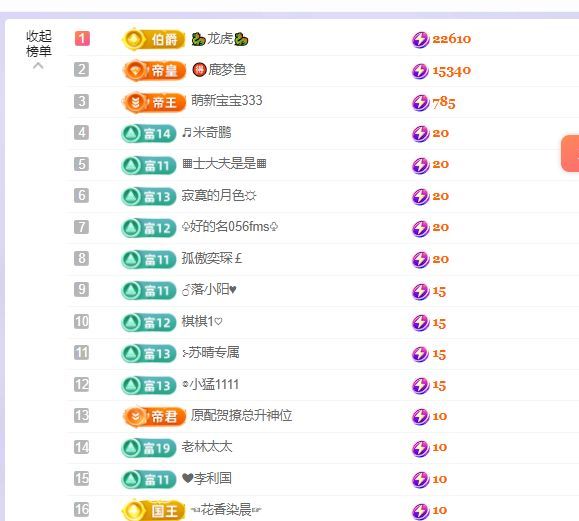Screen dimensions: 579x521
Task: Click the score value 785
Action: [x=444, y=103]
